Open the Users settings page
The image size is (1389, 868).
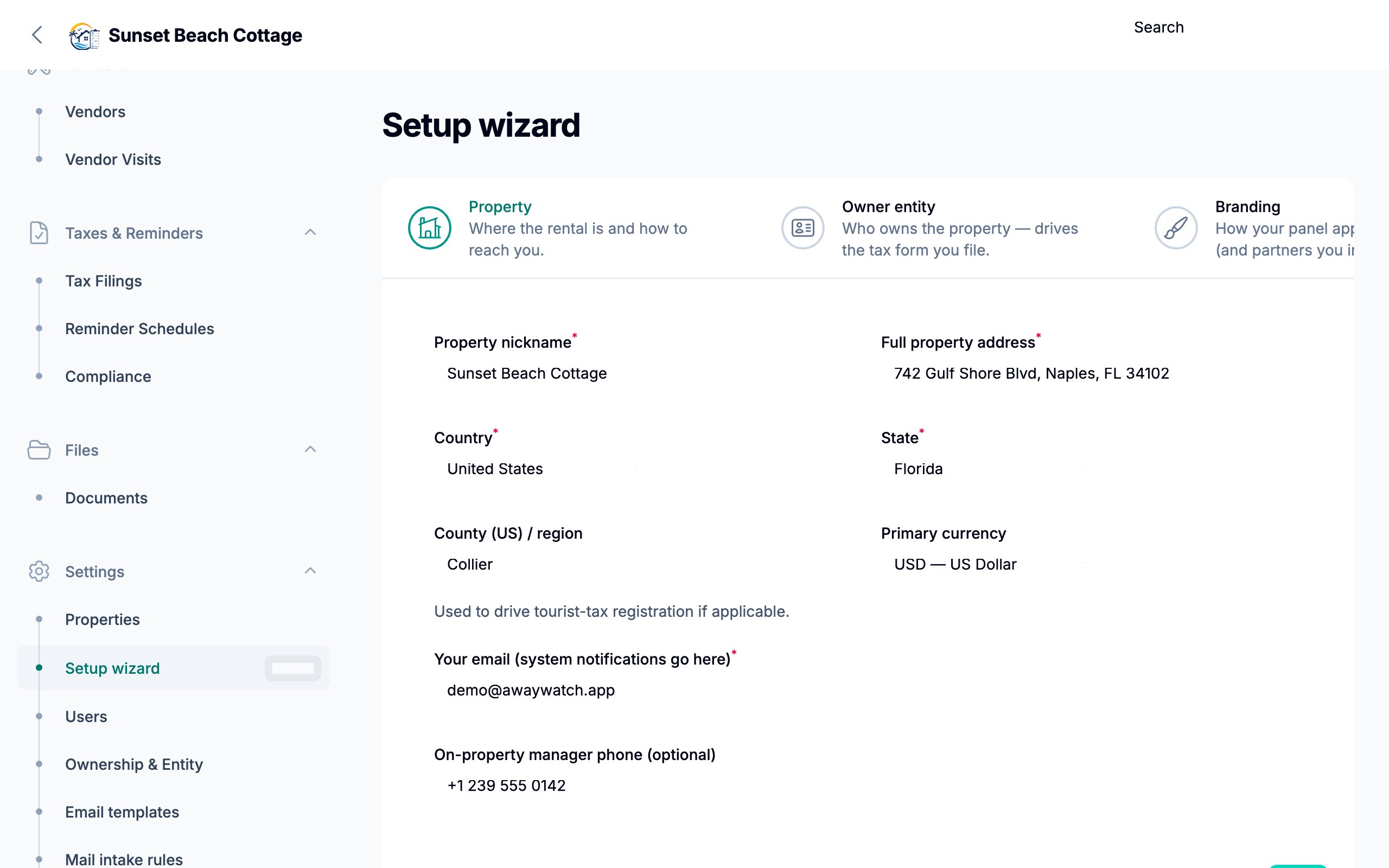click(86, 717)
